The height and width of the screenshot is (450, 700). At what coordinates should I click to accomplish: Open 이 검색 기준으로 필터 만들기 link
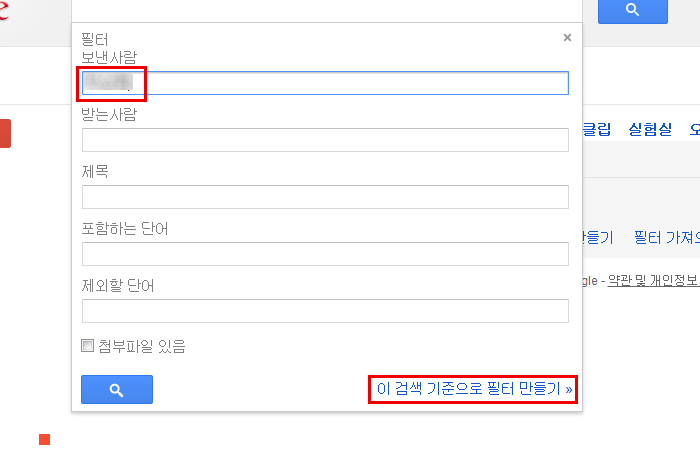(x=474, y=389)
